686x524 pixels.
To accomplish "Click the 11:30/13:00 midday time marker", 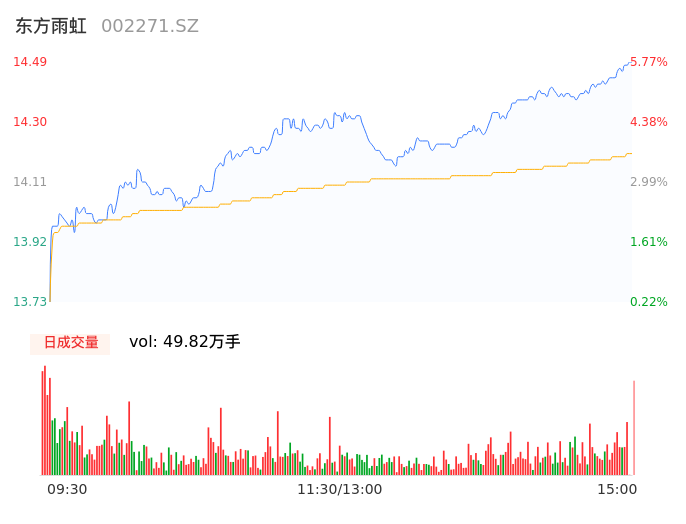I will (x=339, y=489).
